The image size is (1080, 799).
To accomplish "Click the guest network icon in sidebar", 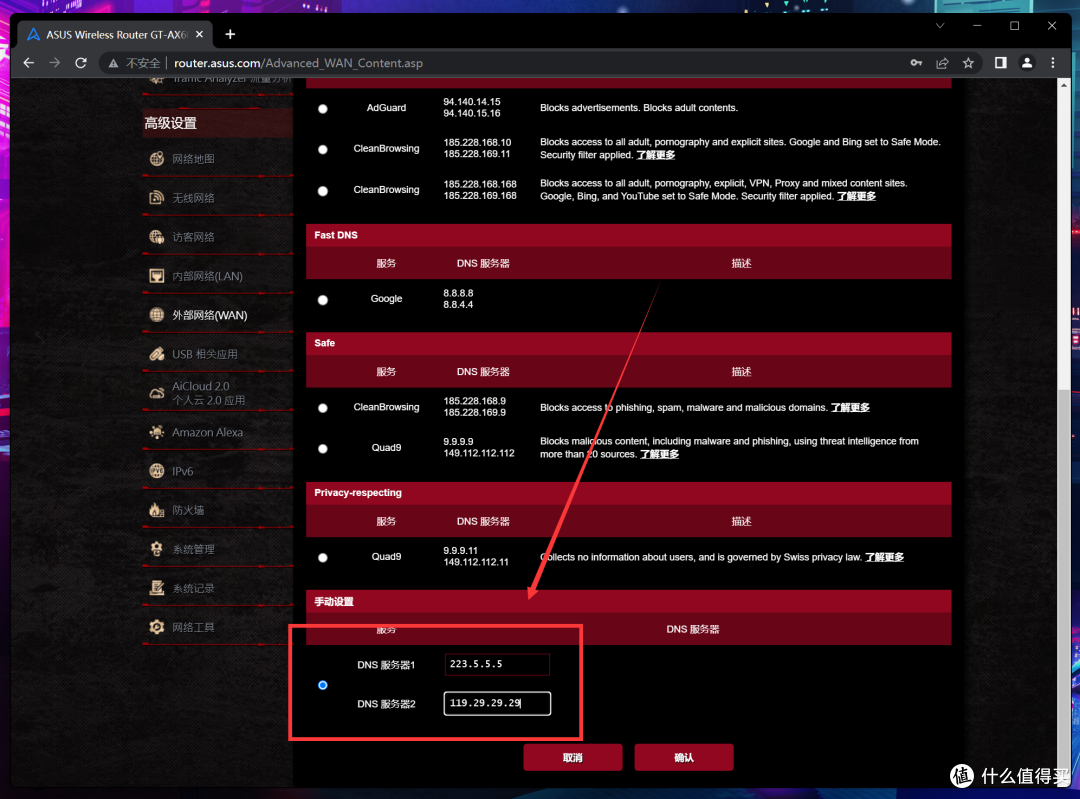I will (x=156, y=237).
